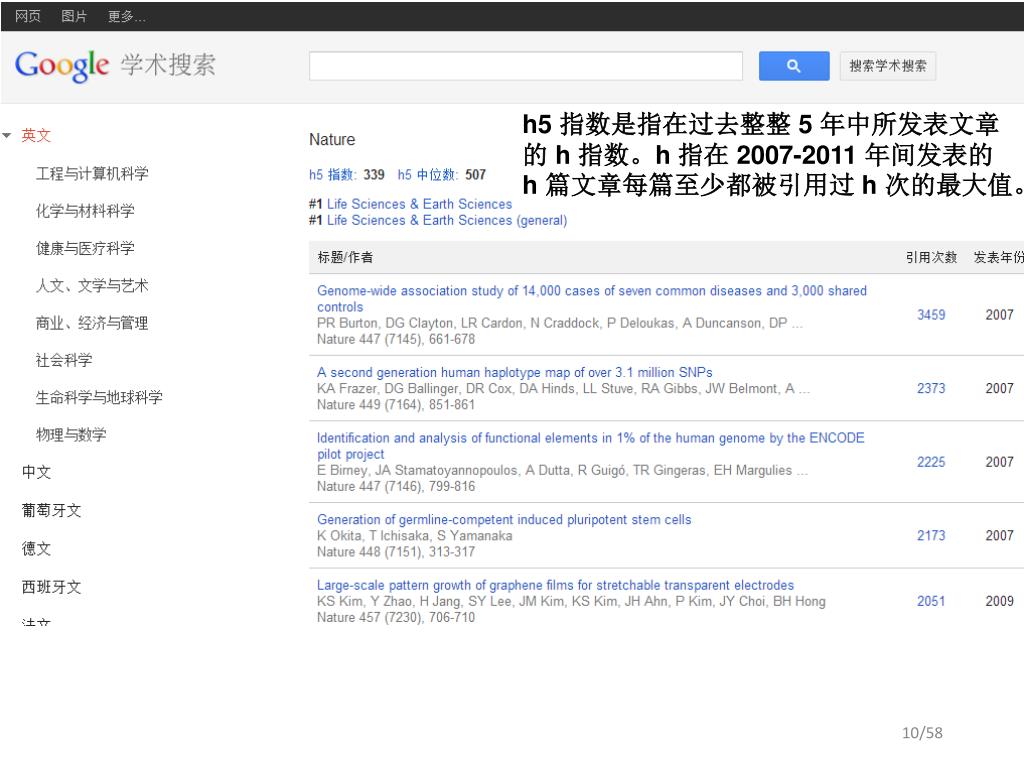Collapse the 英文 category arrow
This screenshot has width=1024, height=768.
7,136
